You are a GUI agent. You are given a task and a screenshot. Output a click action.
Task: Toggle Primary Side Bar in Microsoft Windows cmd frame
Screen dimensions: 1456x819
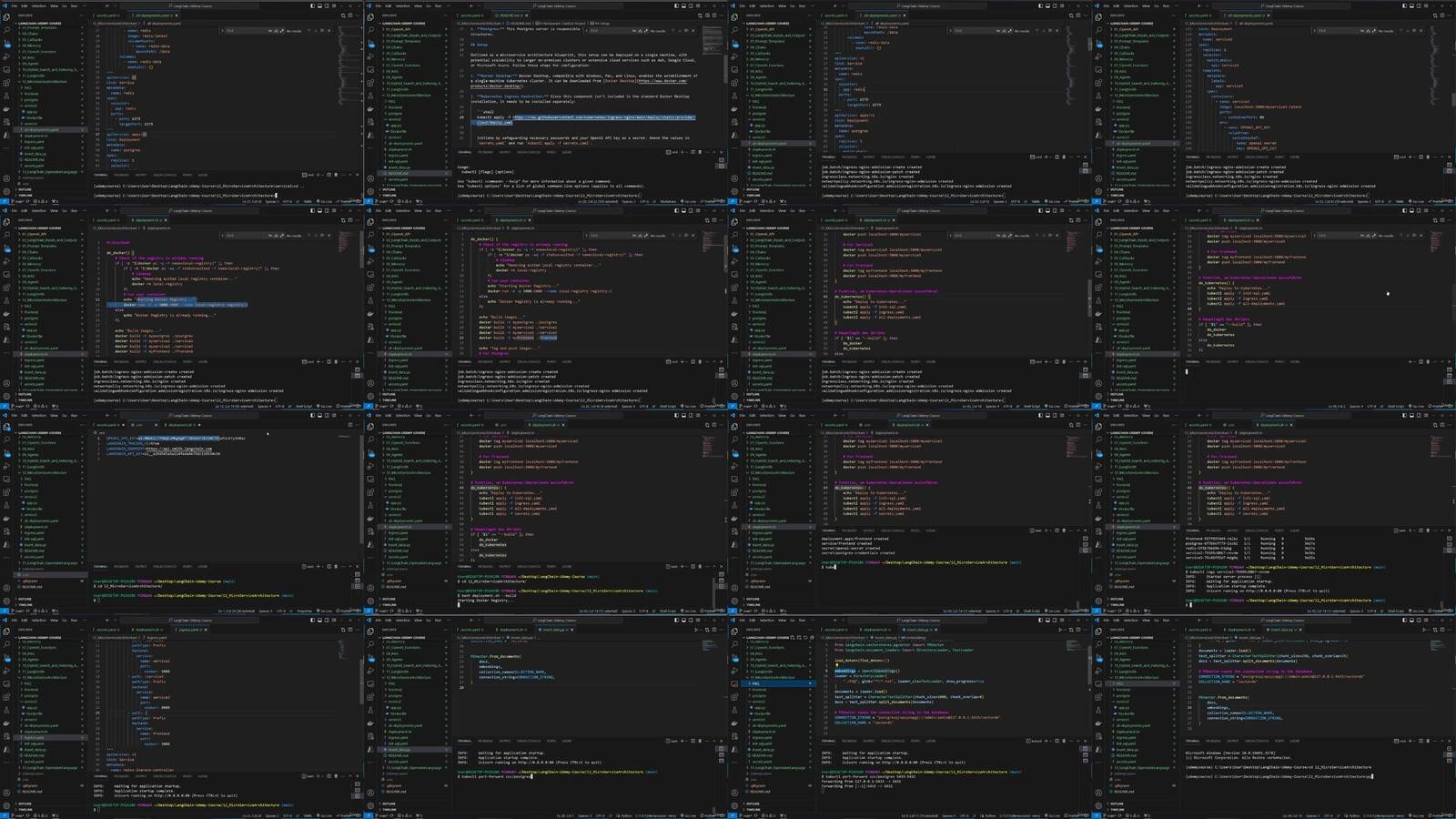(1404, 620)
